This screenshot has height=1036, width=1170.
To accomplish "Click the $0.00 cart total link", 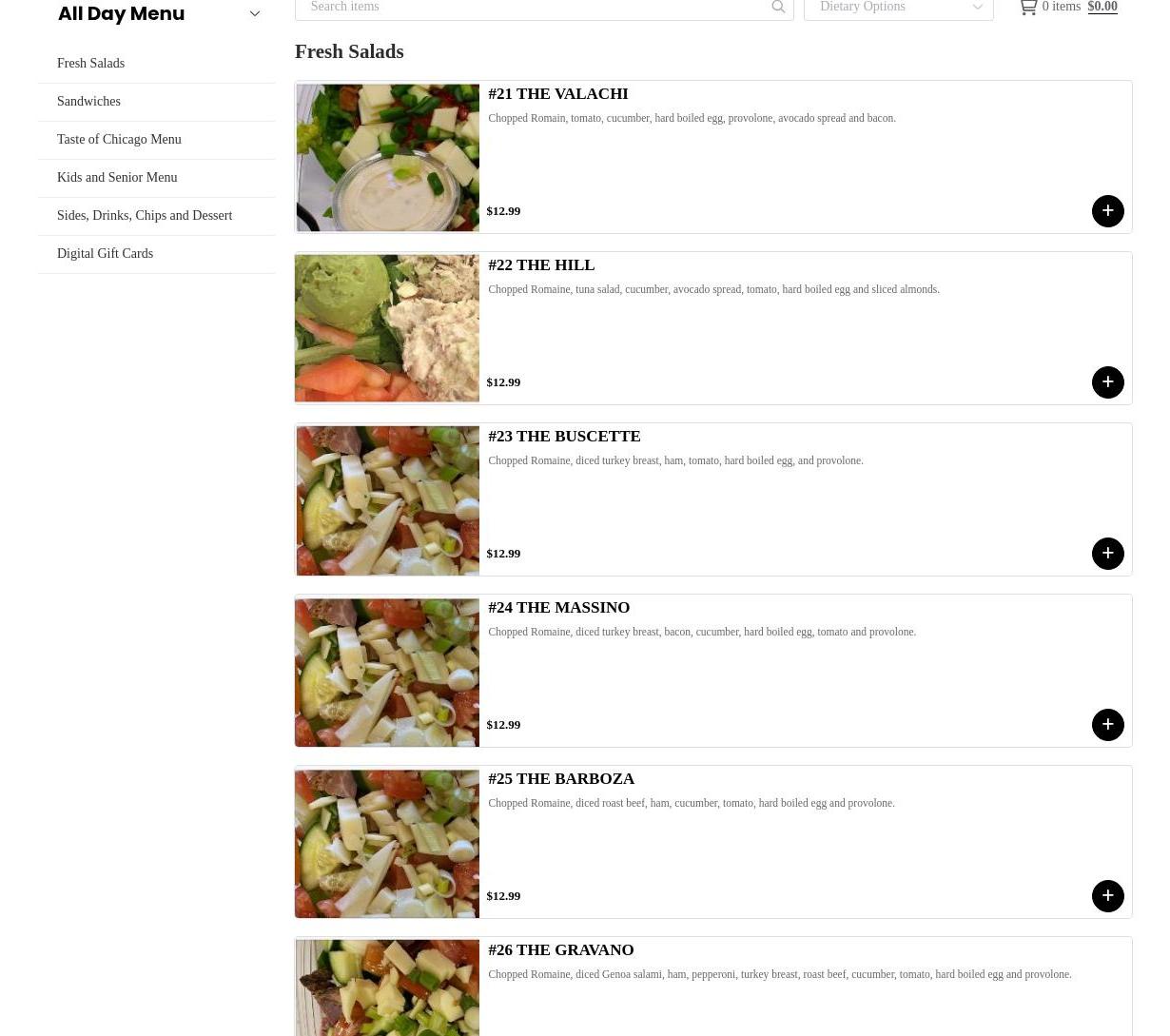I will click(x=1102, y=7).
